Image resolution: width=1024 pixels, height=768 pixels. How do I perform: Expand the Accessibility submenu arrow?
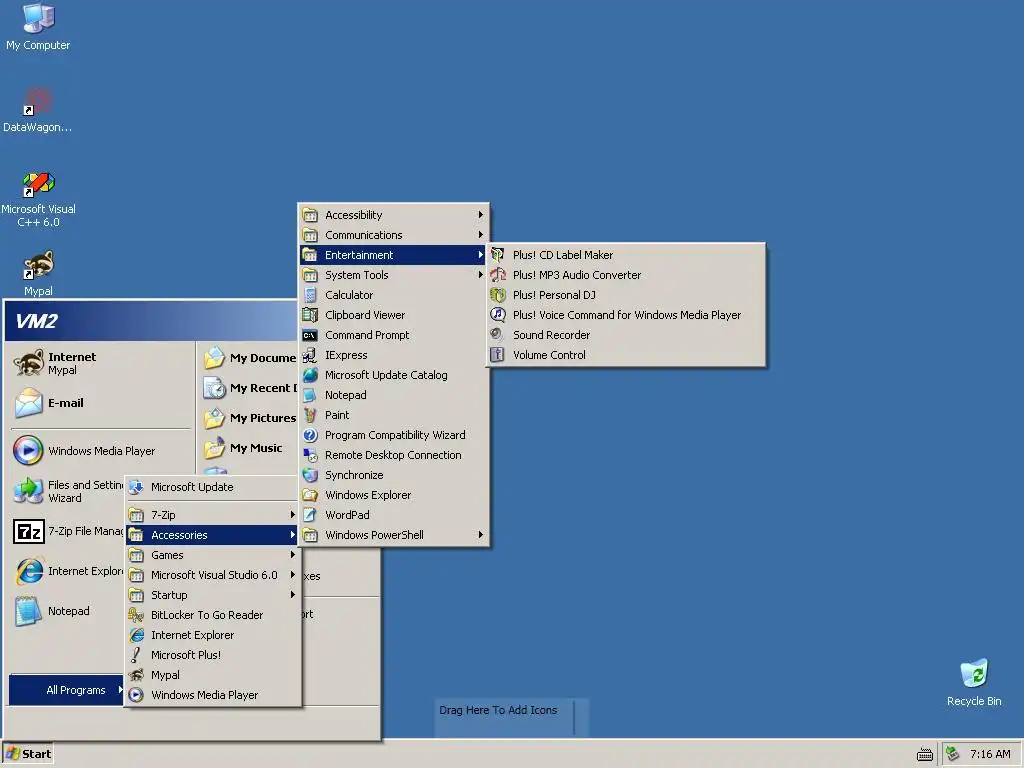tap(481, 215)
